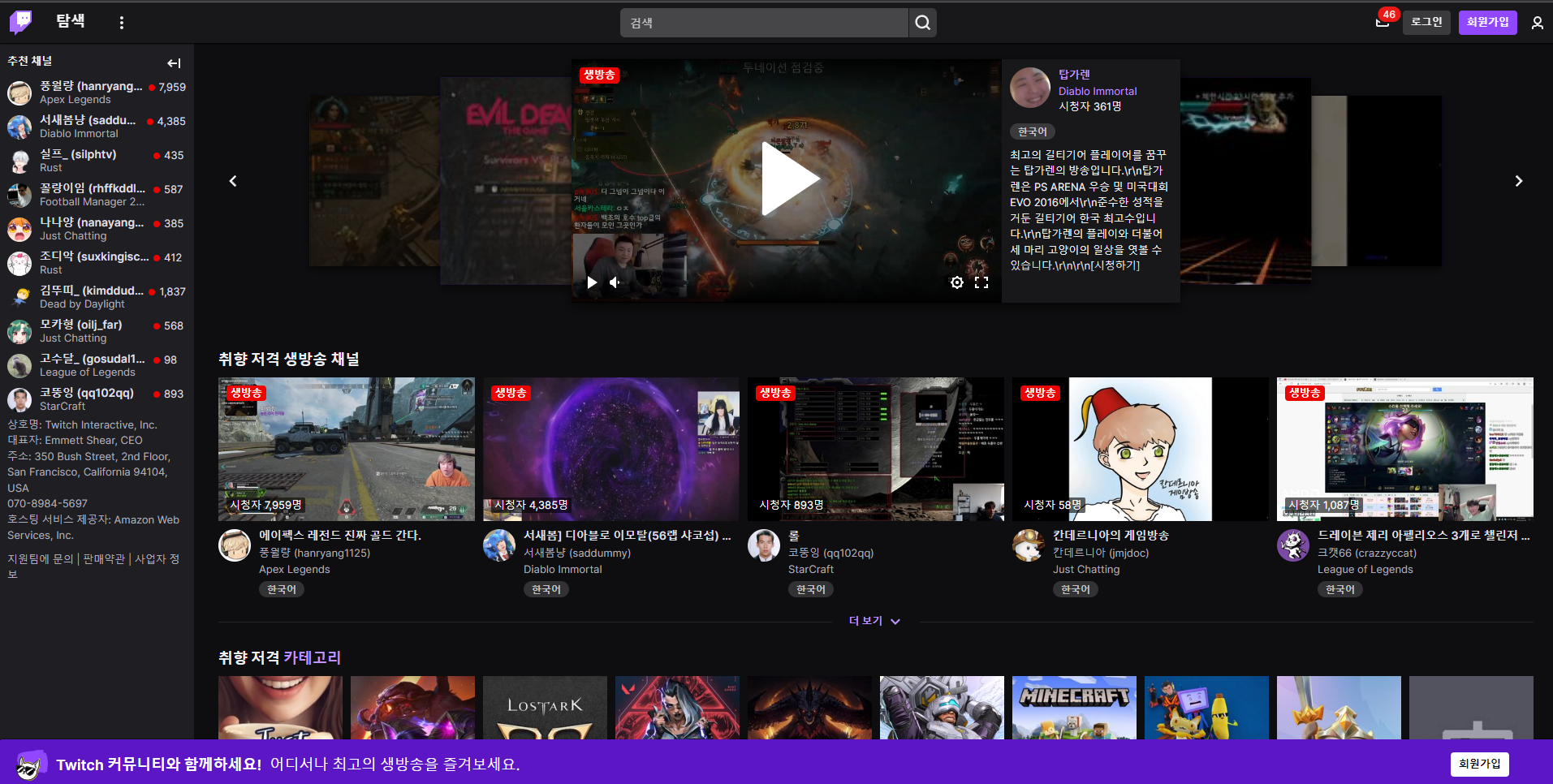The height and width of the screenshot is (784, 1553).
Task: Open the three-dot more options menu
Action: pos(122,23)
